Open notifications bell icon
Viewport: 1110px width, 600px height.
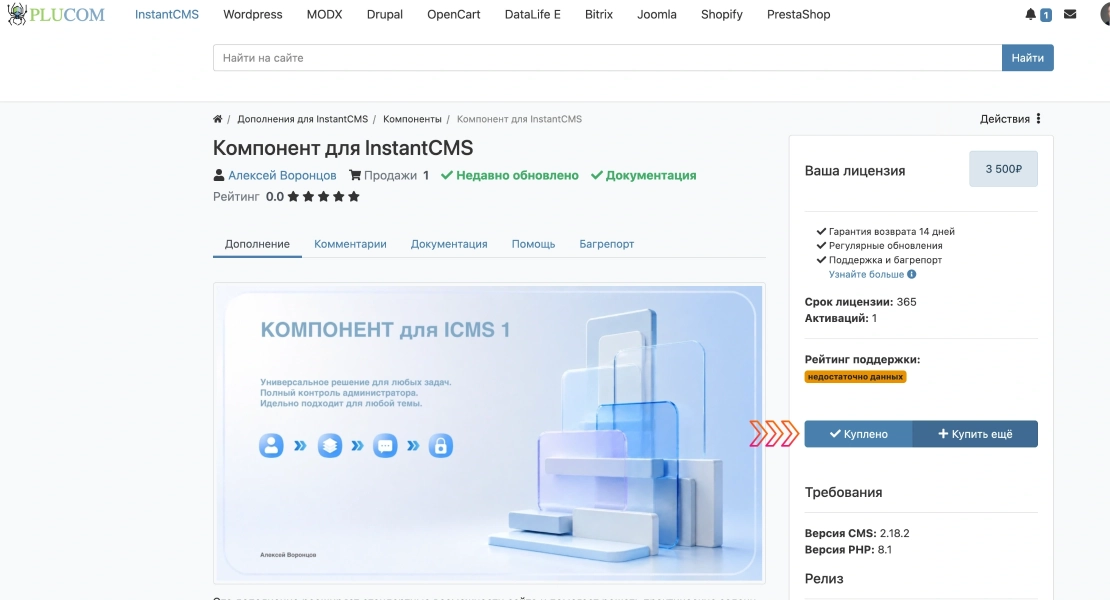(x=1030, y=14)
